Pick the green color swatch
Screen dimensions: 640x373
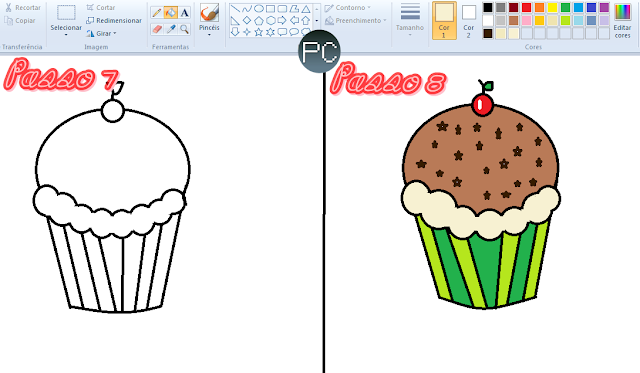[565, 7]
